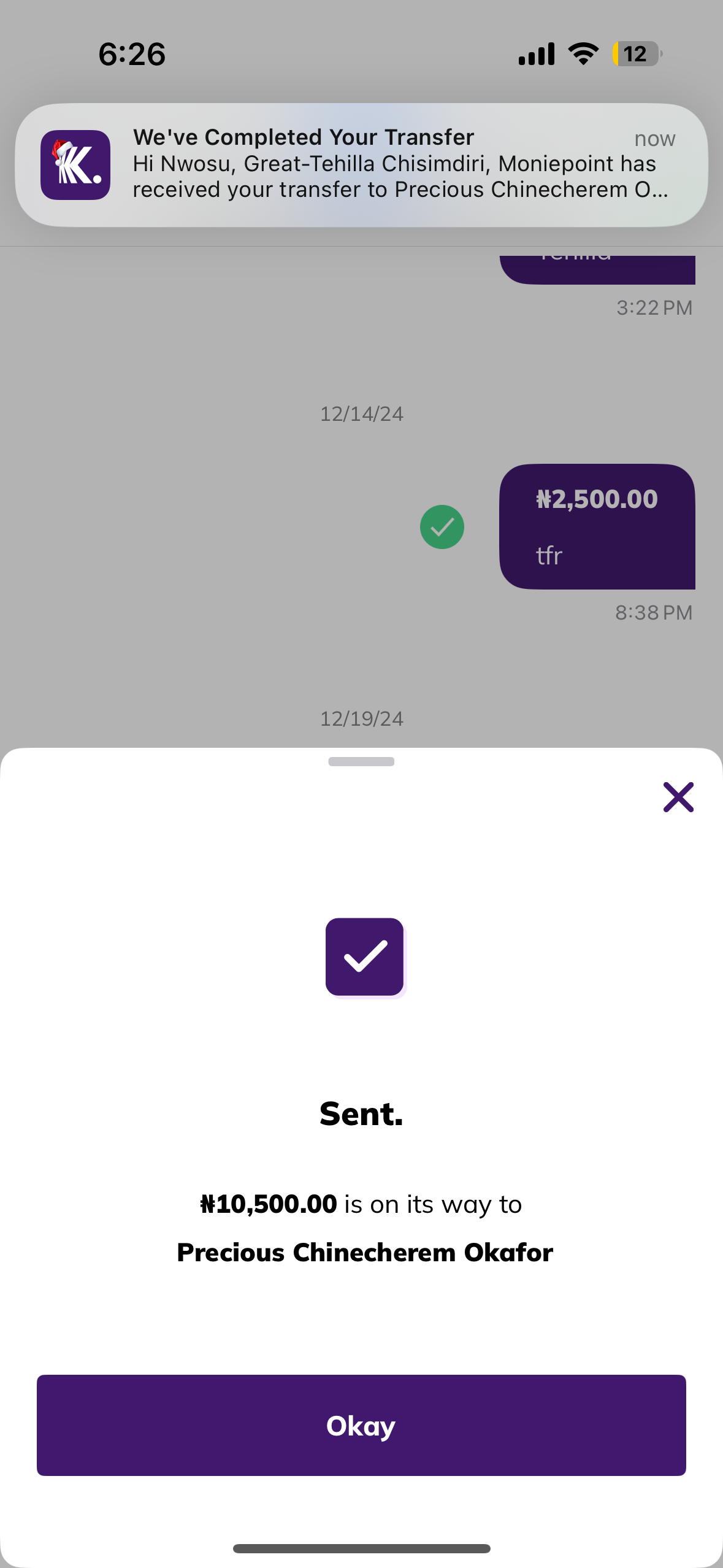Image resolution: width=723 pixels, height=1568 pixels.
Task: Tap the battery level indicator
Action: (637, 54)
